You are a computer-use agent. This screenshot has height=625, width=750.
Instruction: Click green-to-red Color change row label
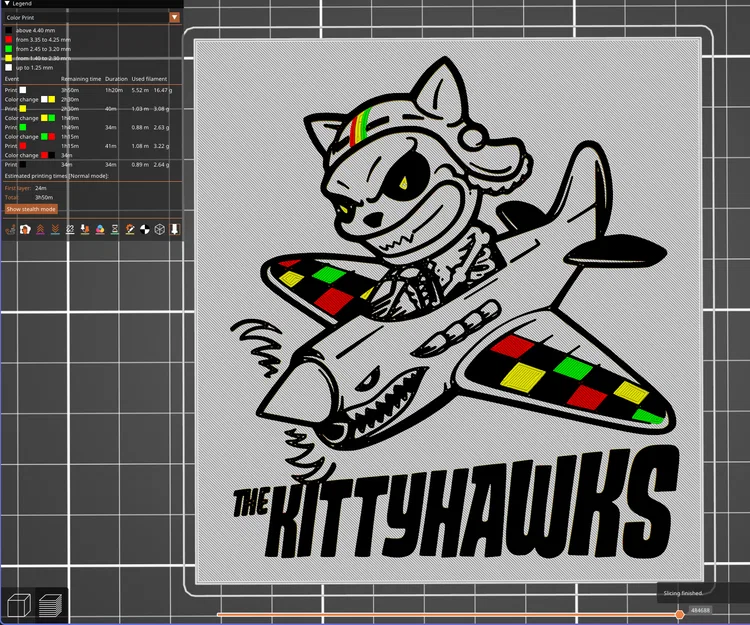(22, 137)
